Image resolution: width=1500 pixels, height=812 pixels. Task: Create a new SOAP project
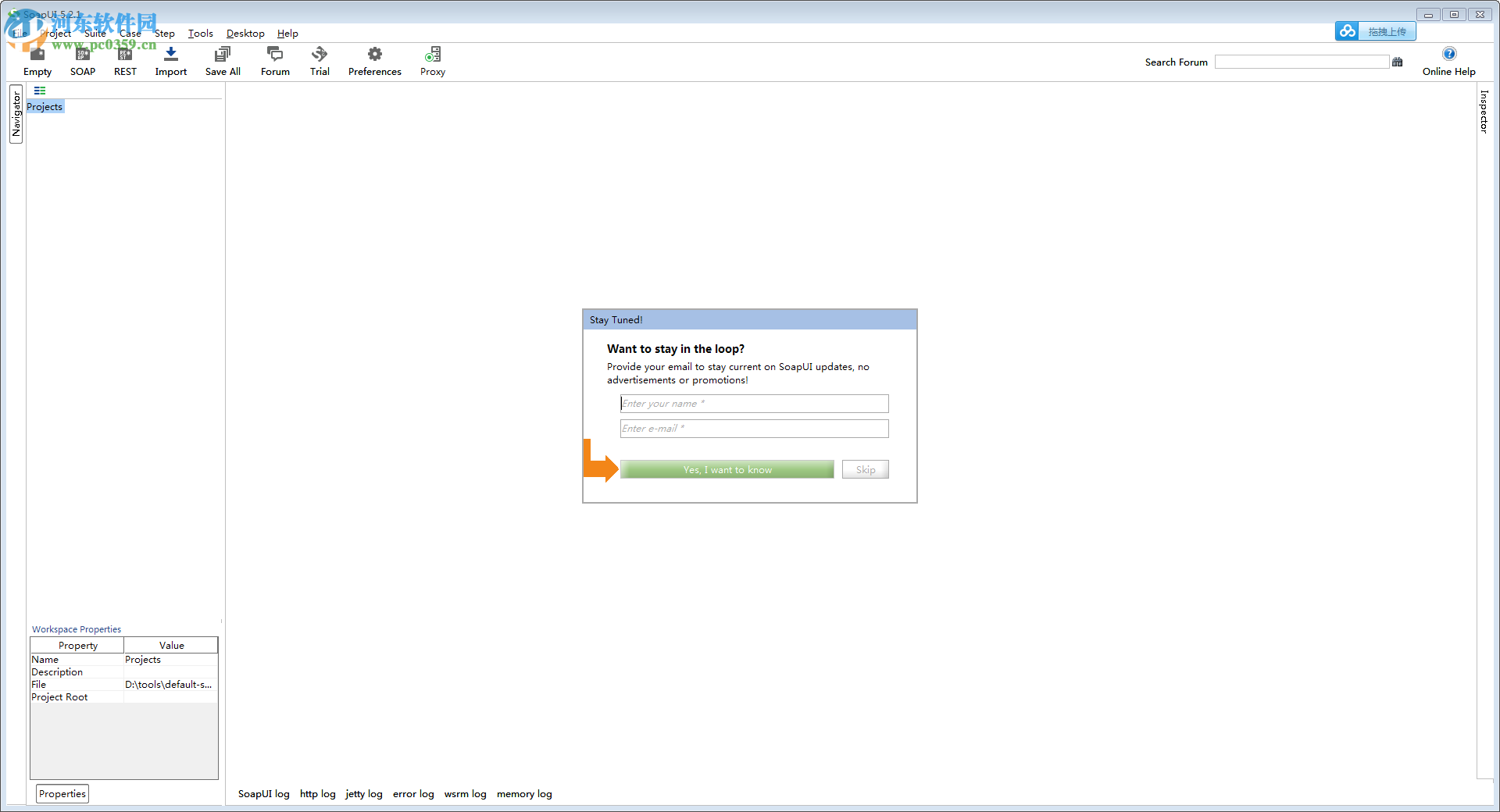(x=82, y=61)
